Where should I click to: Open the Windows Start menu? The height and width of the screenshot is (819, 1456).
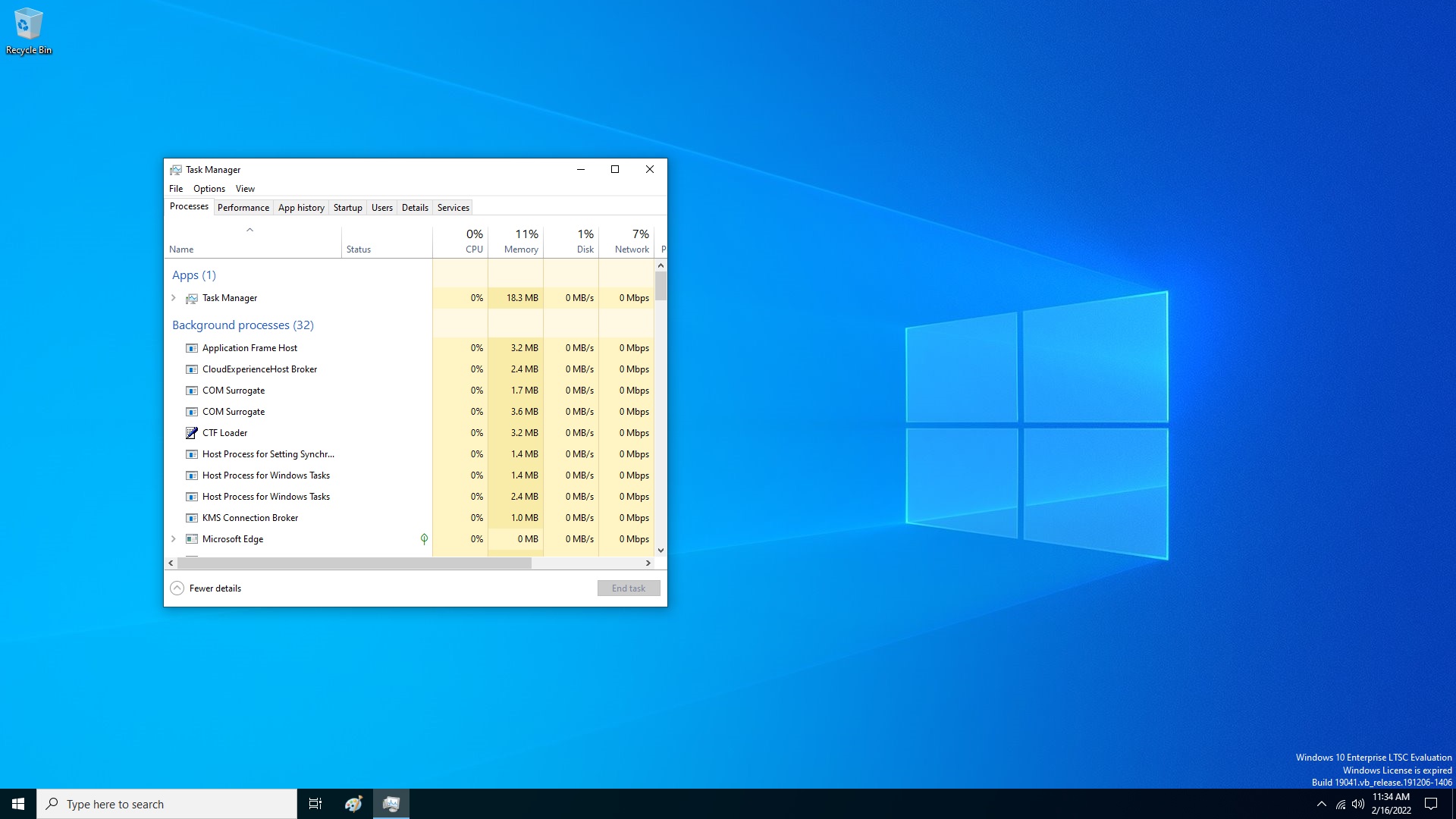18,804
